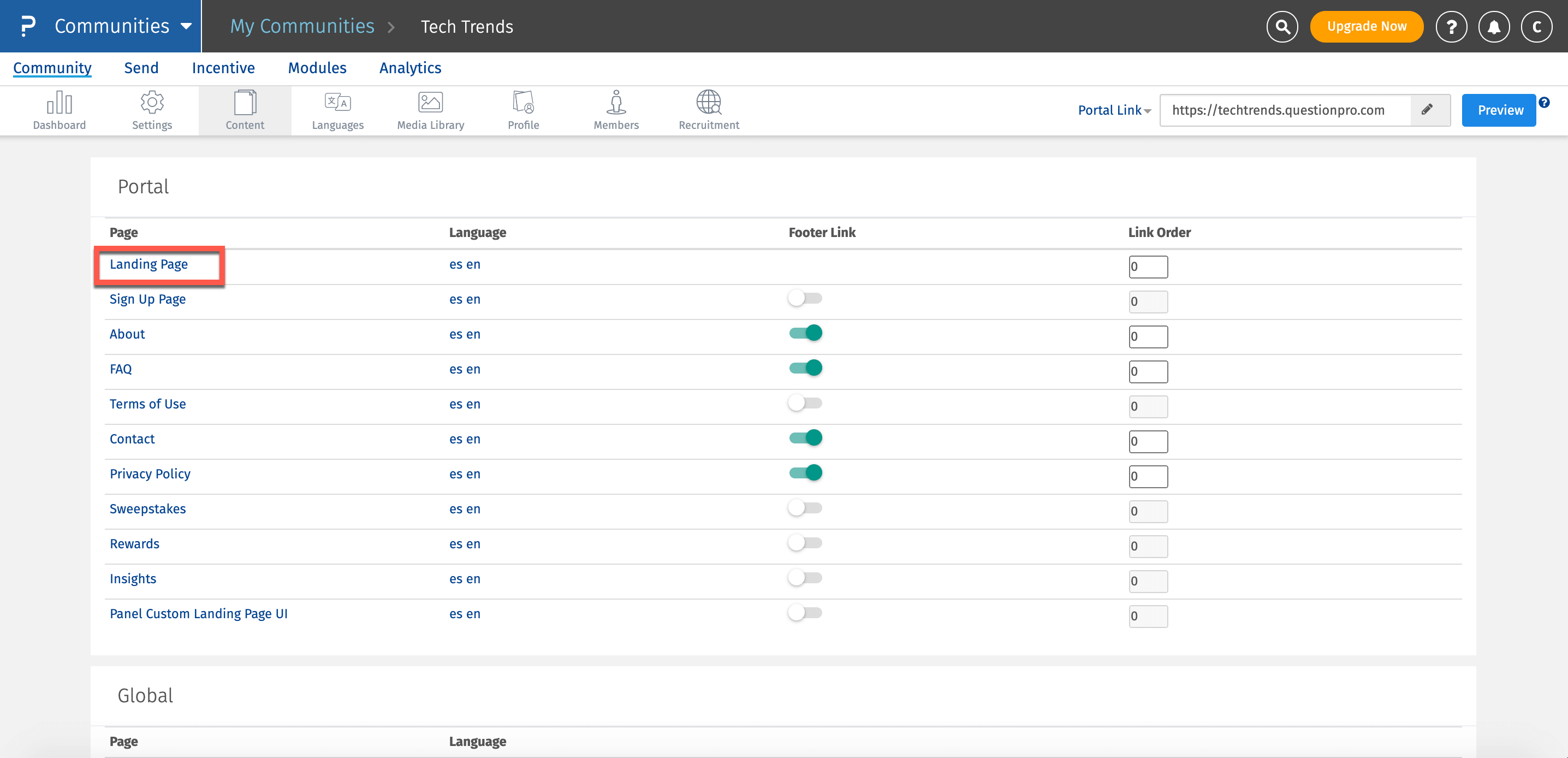
Task: Click the FAQ link order field
Action: (x=1148, y=371)
